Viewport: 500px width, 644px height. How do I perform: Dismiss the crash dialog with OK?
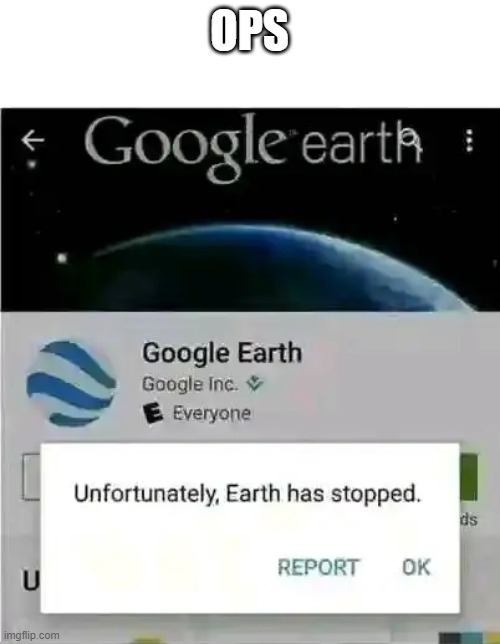click(416, 567)
